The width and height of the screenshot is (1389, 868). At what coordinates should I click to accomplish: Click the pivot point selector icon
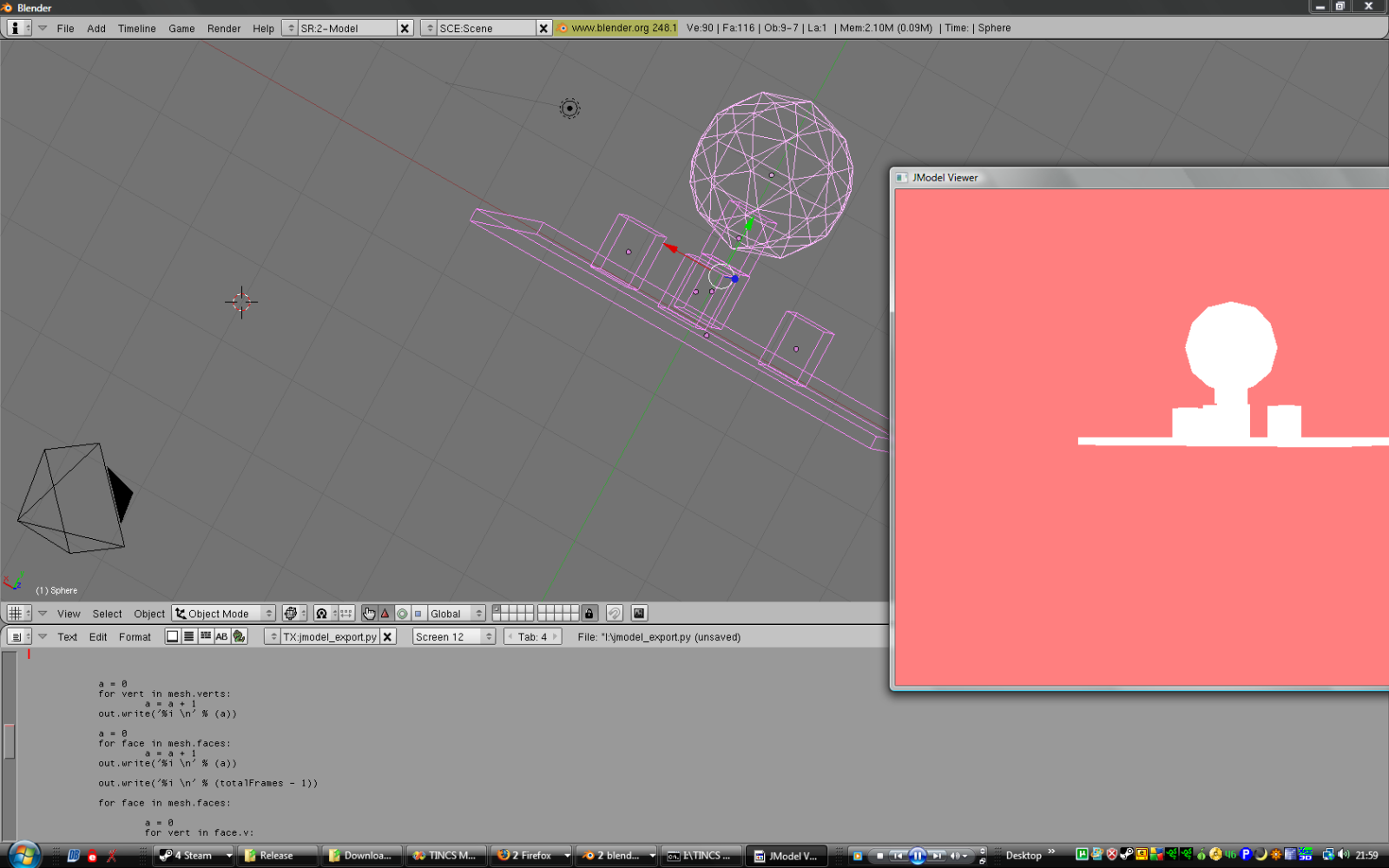click(x=322, y=614)
